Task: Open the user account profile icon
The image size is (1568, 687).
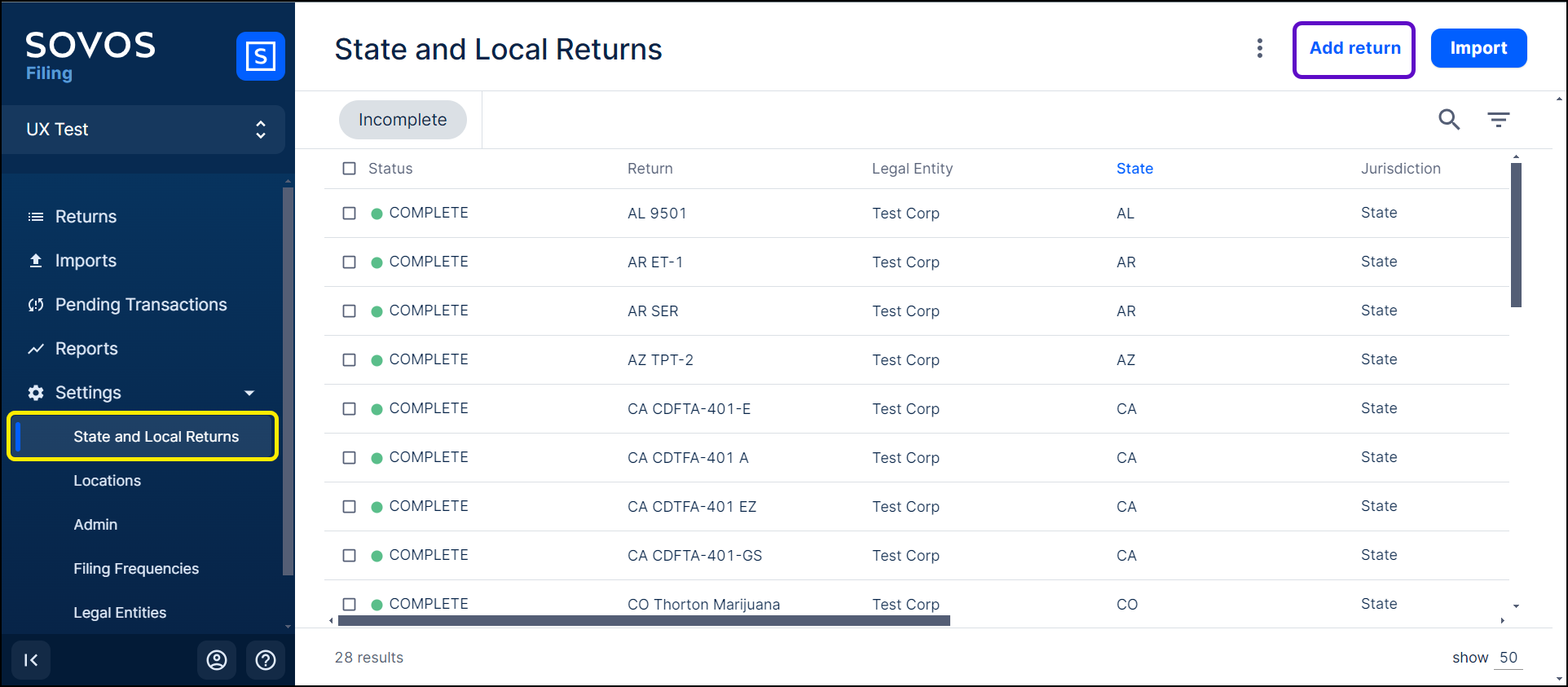Action: click(217, 660)
